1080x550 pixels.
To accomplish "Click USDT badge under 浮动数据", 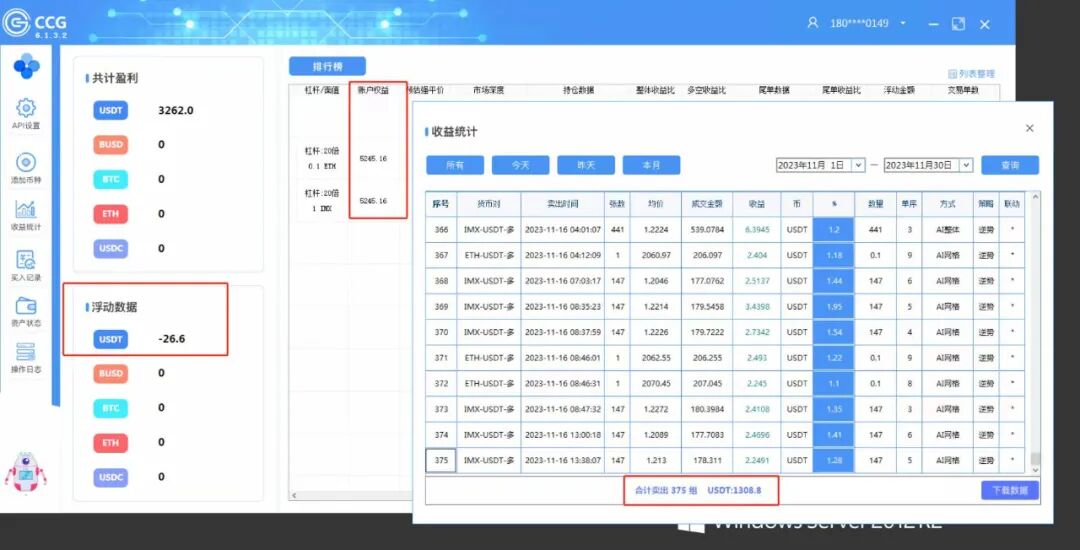I will click(111, 339).
